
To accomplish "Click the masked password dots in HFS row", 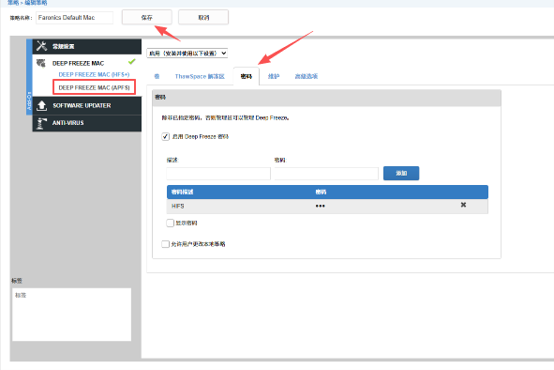I will (x=320, y=206).
